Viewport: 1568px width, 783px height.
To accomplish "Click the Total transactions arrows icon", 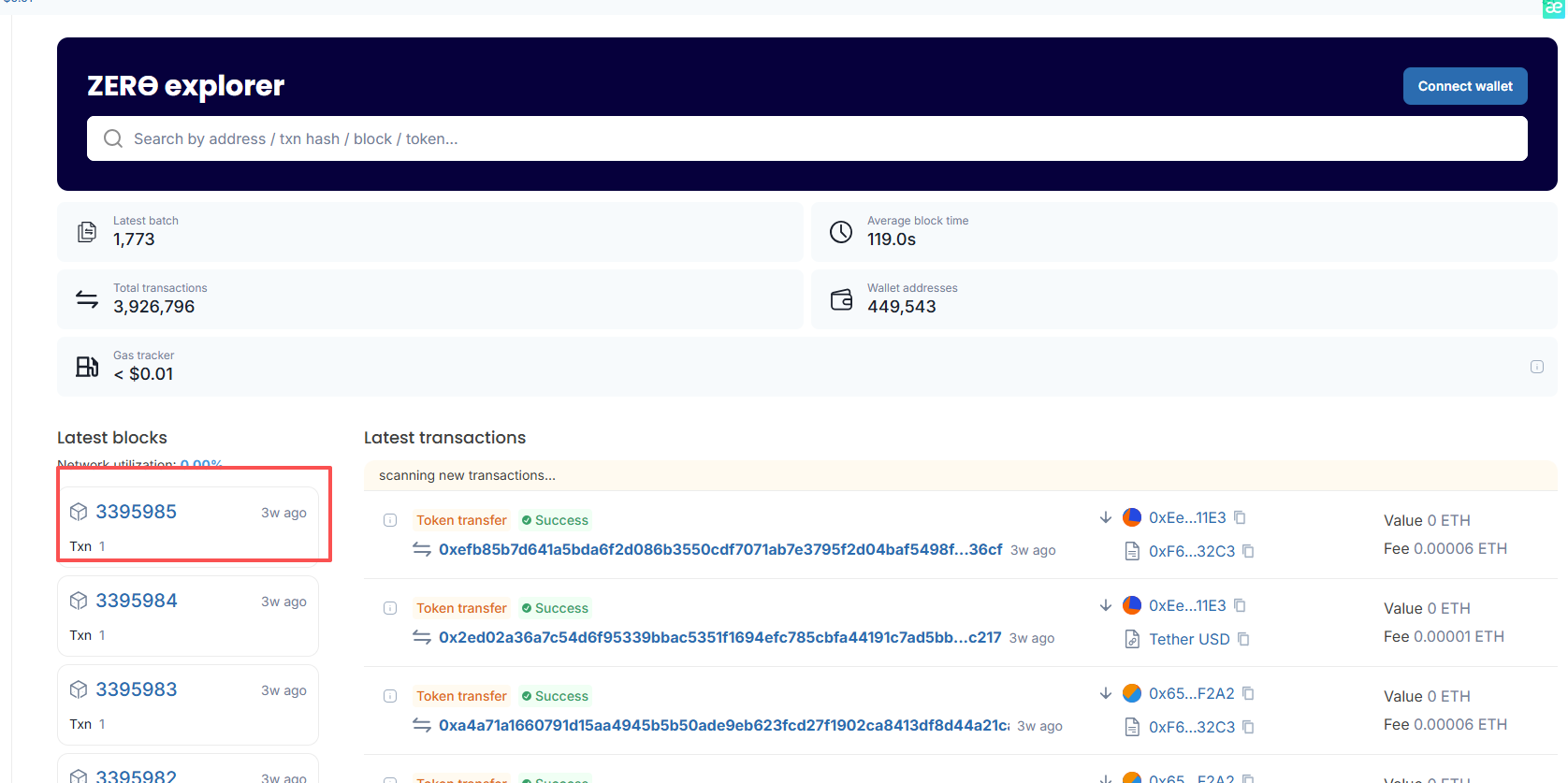I will click(87, 299).
